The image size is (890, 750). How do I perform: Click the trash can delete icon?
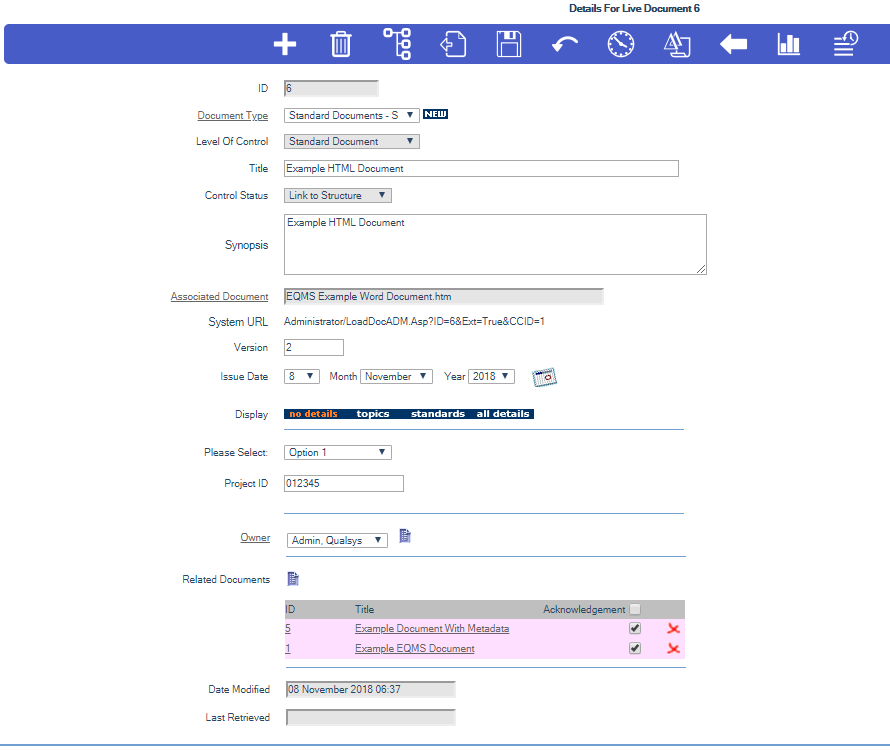point(341,44)
